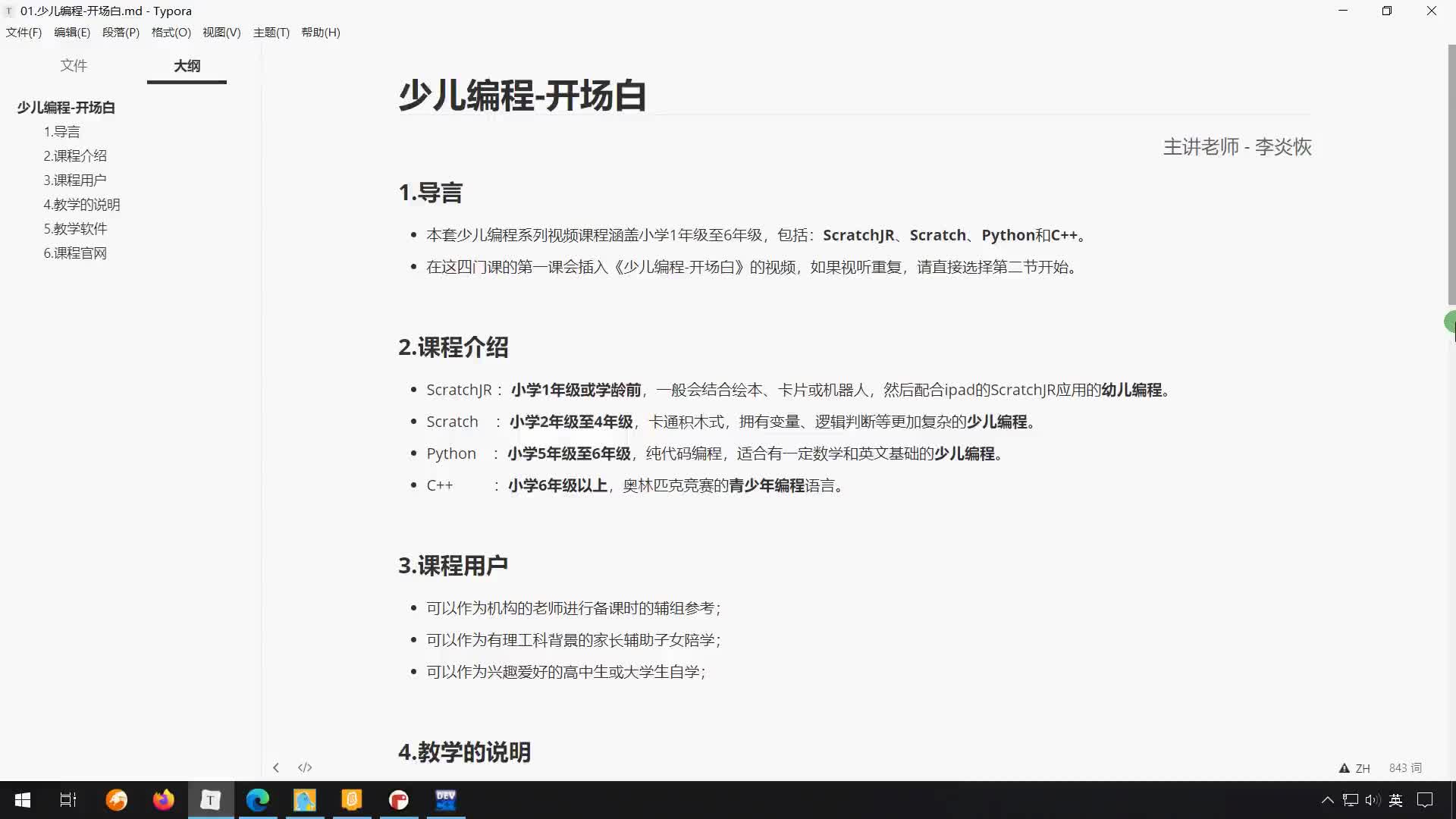
Task: Open the 帮助(H) menu
Action: [x=321, y=32]
